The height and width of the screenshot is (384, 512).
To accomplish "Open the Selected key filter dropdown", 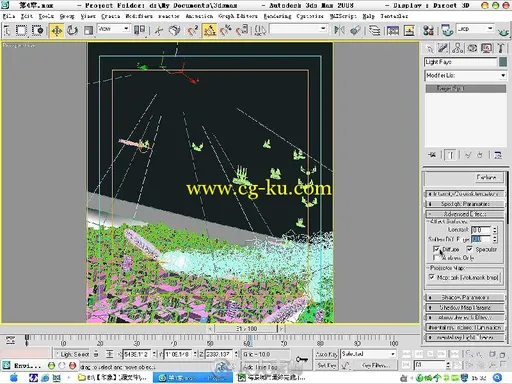I will point(368,354).
